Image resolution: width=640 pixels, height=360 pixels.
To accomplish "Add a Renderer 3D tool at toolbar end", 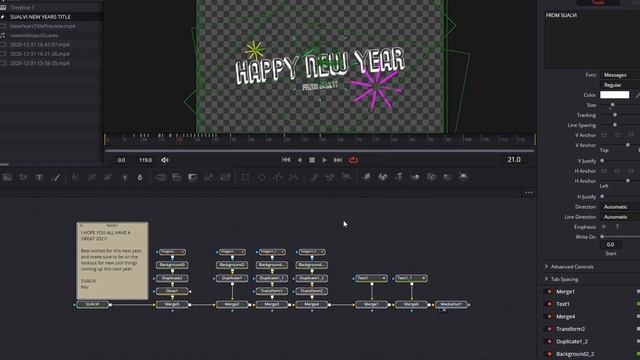I will pyautogui.click(x=463, y=177).
